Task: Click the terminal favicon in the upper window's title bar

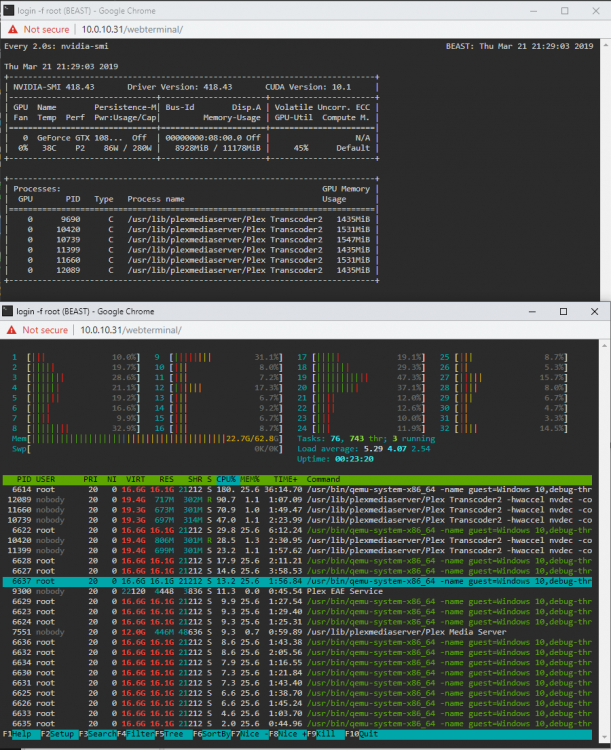Action: (x=8, y=11)
